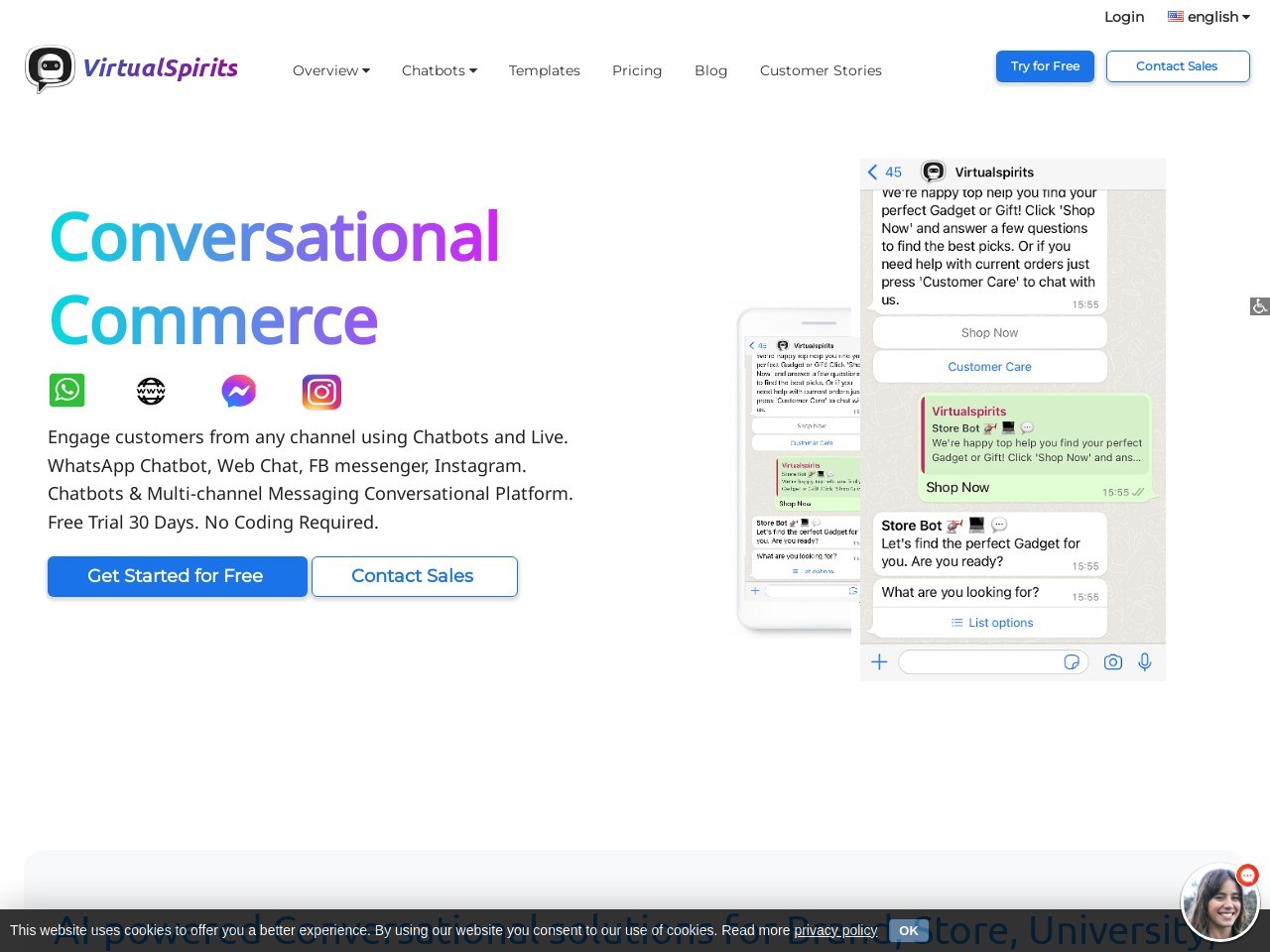Click the Facebook Messenger icon
Screen dimensions: 1270x952
pyautogui.click(x=238, y=391)
